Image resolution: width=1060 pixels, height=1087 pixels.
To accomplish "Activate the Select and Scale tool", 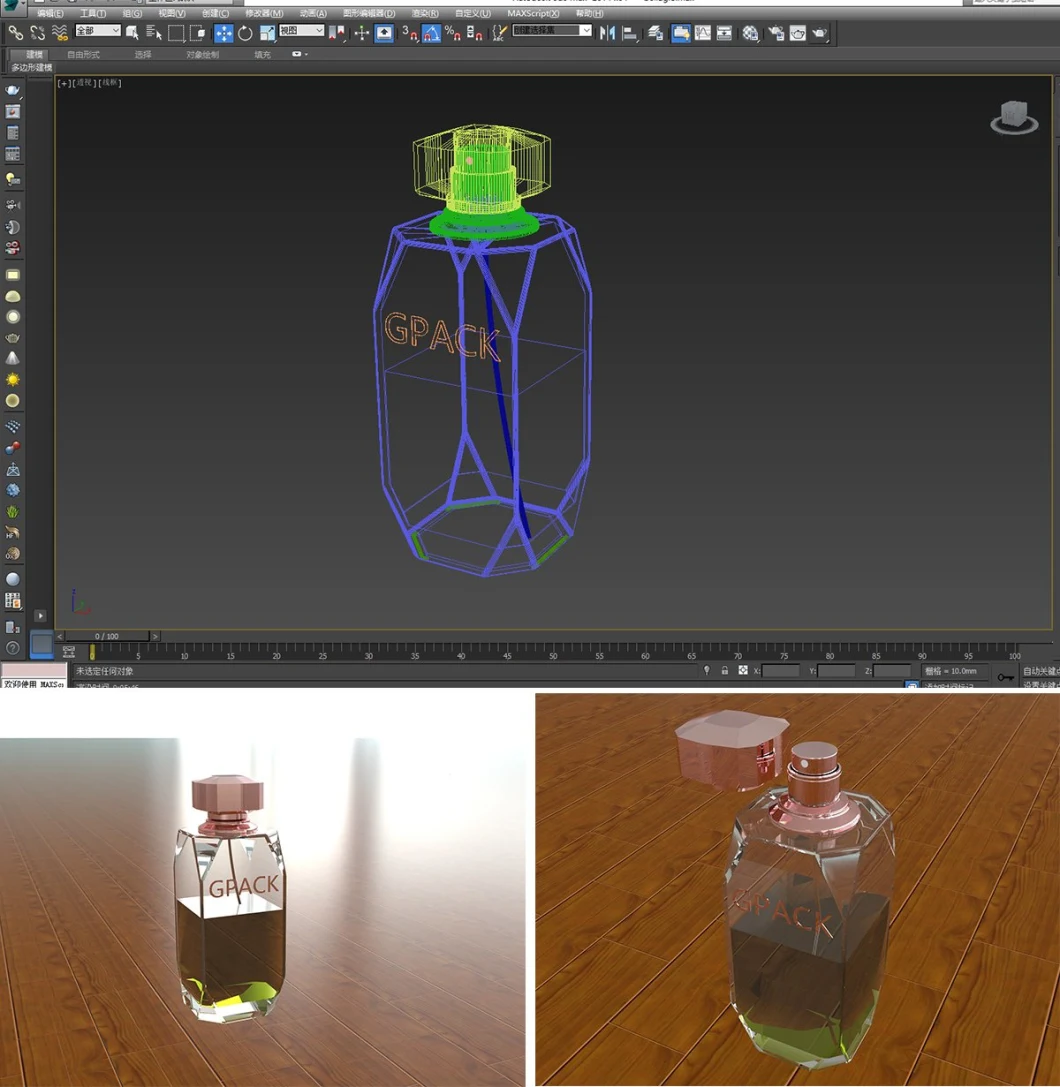I will 267,33.
